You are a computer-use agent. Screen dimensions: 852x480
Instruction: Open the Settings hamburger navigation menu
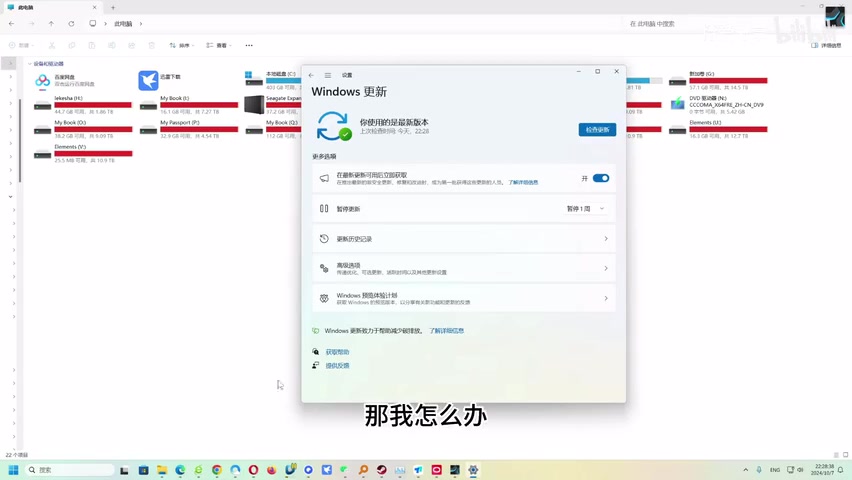(x=328, y=75)
